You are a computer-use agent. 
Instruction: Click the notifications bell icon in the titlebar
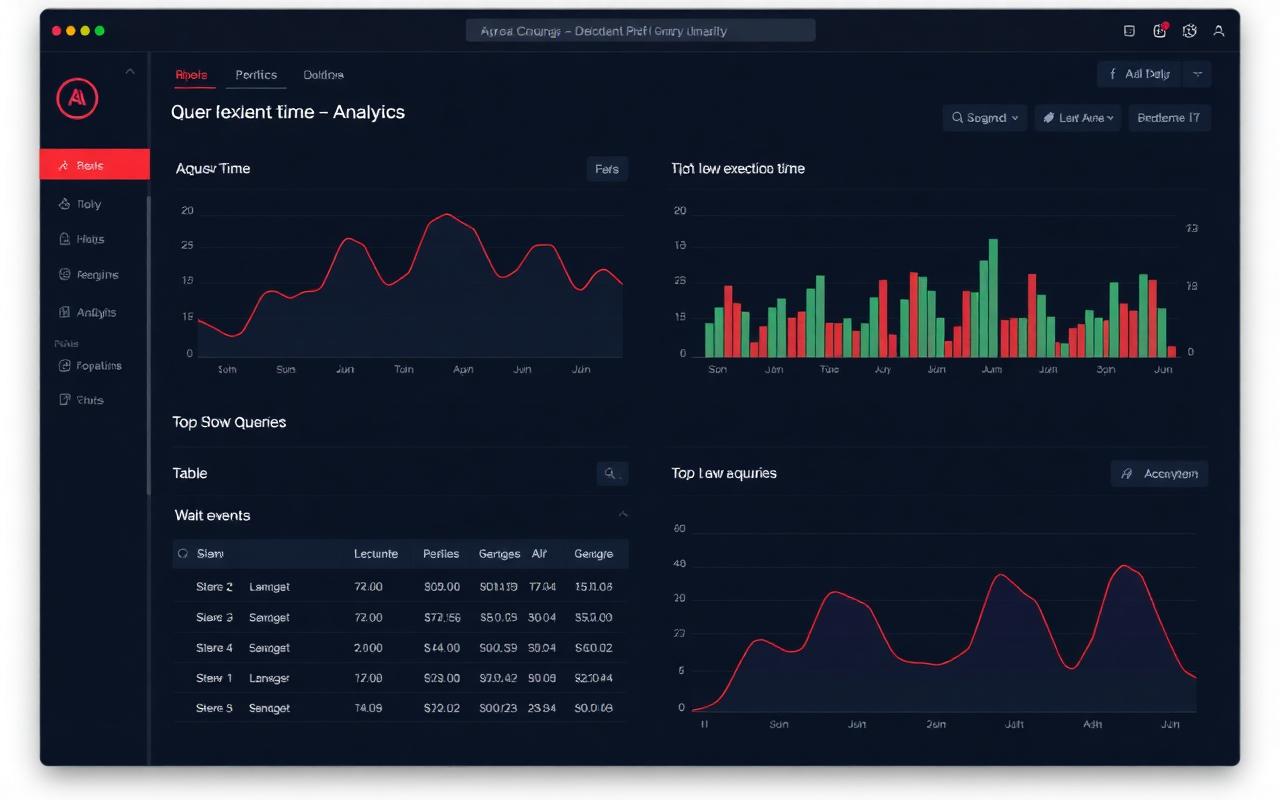coord(1159,30)
